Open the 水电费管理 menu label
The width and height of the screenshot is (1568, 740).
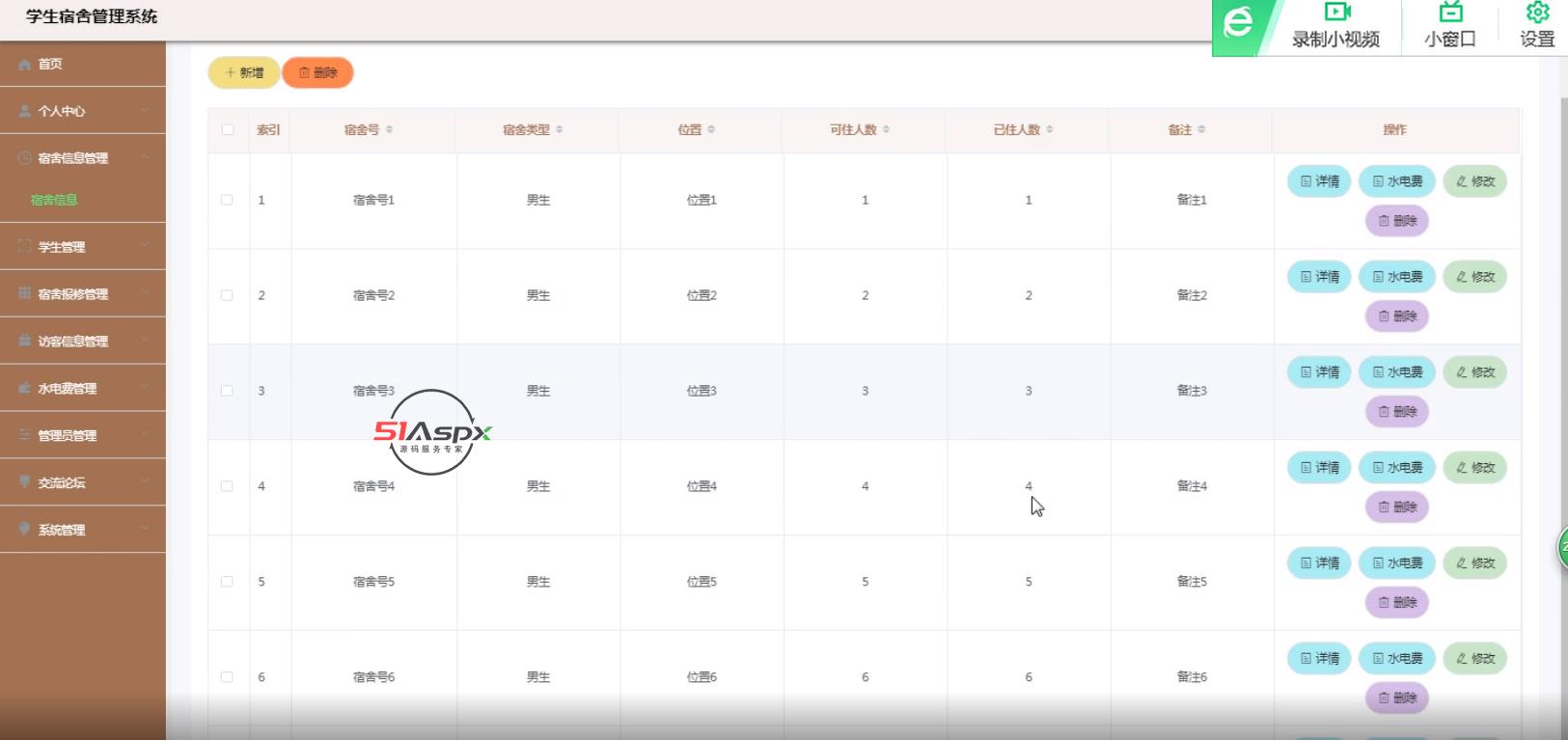pos(68,389)
